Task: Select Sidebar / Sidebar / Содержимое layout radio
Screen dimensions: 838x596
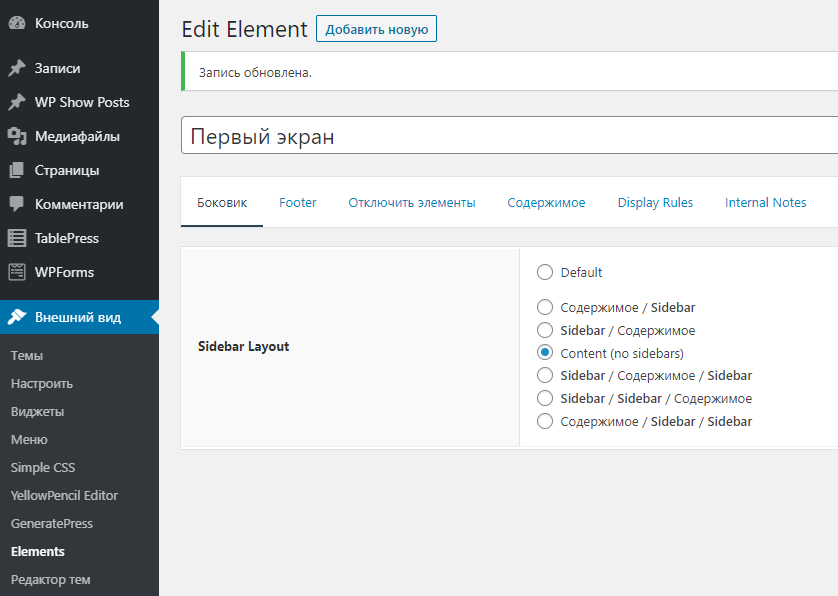Action: (545, 399)
